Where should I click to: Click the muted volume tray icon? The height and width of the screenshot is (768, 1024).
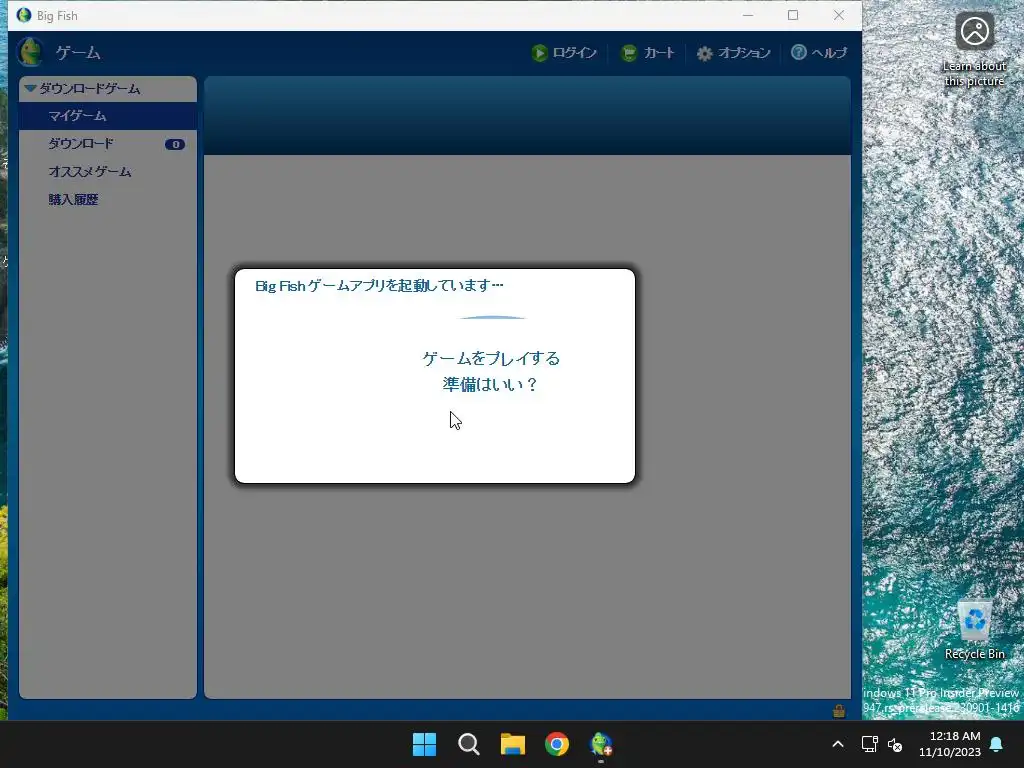coord(895,744)
